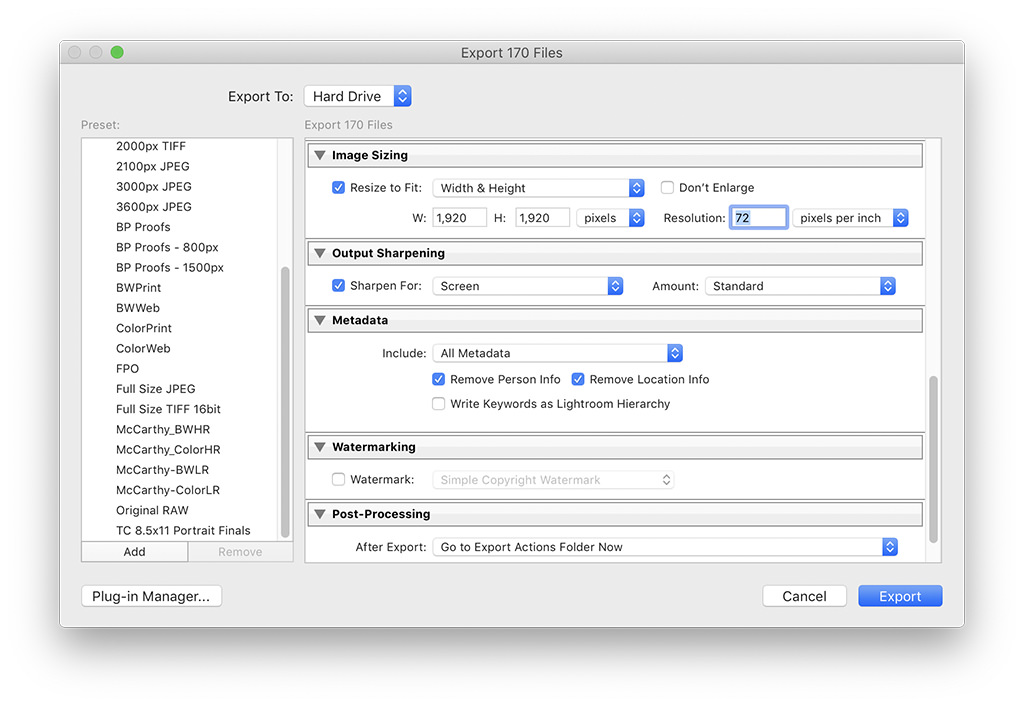This screenshot has width=1024, height=706.
Task: Click the green zoom window button
Action: pyautogui.click(x=117, y=52)
